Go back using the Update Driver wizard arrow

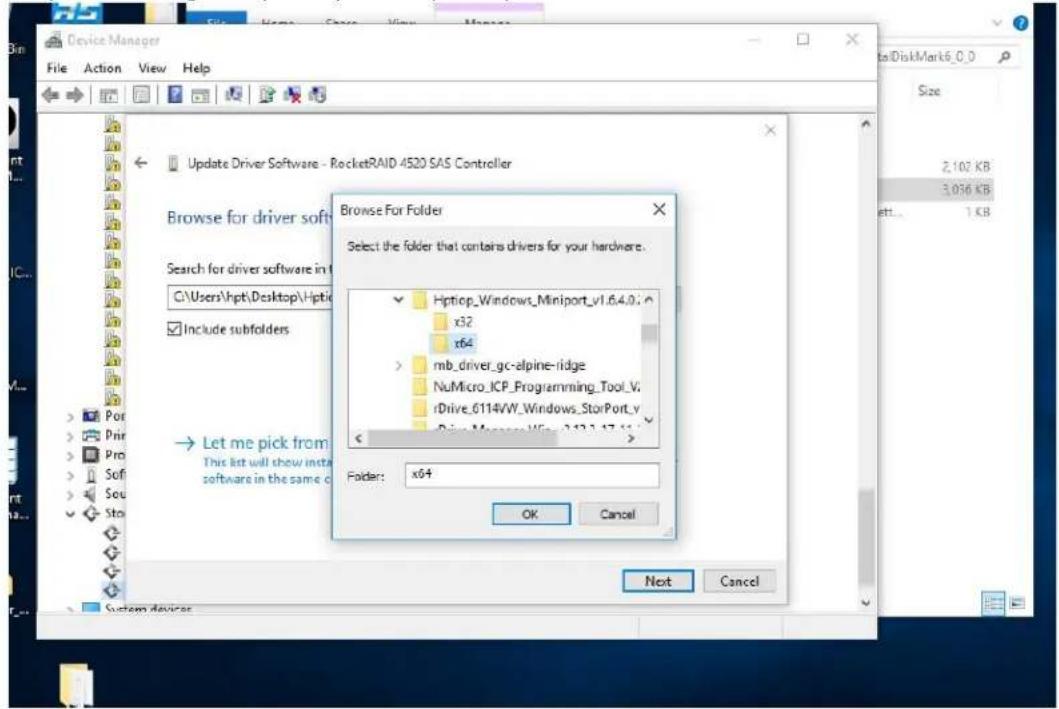click(x=140, y=163)
